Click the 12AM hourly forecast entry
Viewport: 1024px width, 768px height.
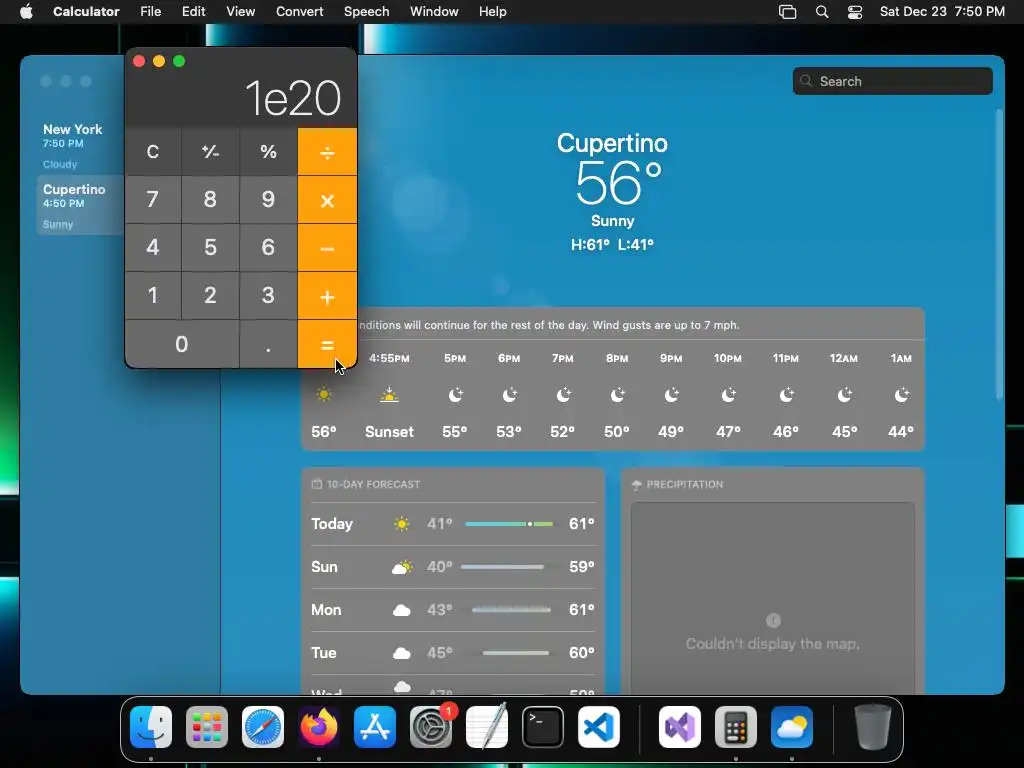[844, 395]
